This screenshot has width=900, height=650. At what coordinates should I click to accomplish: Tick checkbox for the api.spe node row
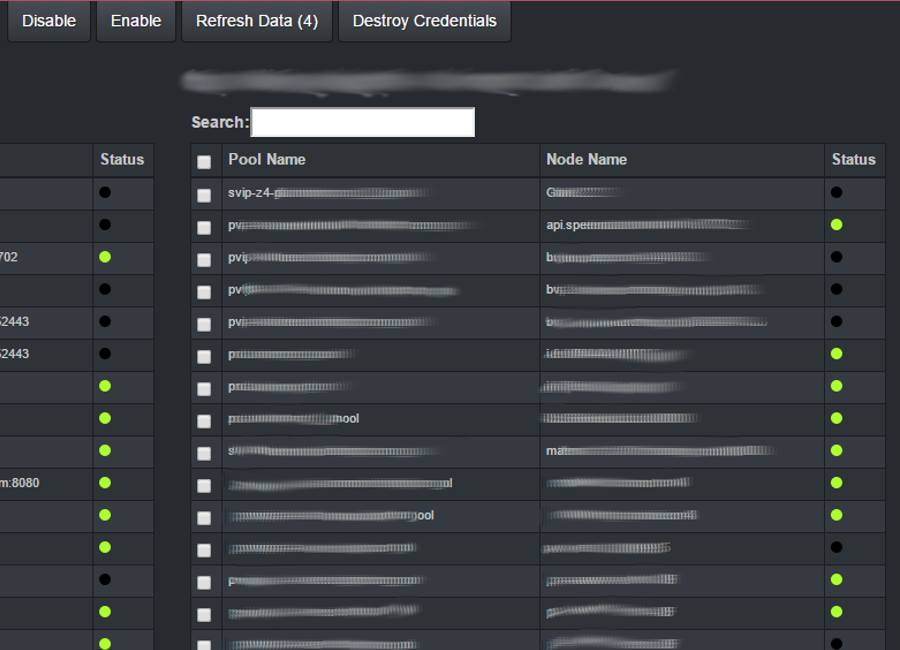(x=204, y=227)
